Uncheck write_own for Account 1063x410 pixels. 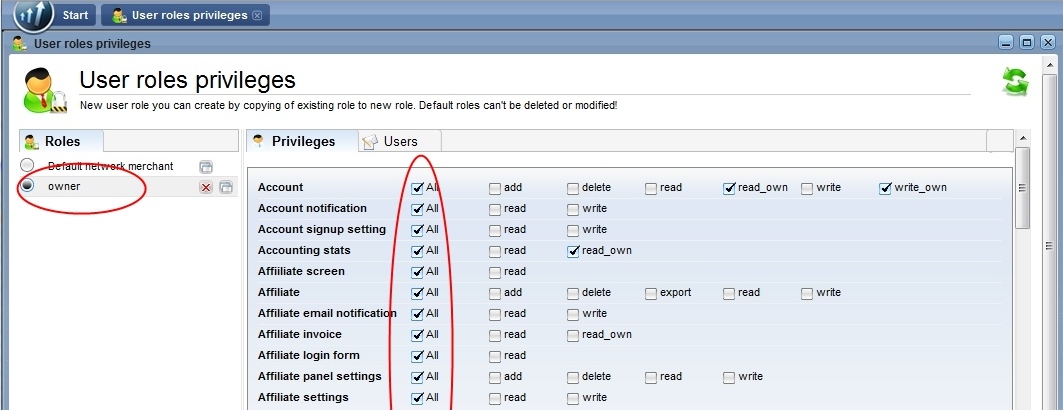885,188
